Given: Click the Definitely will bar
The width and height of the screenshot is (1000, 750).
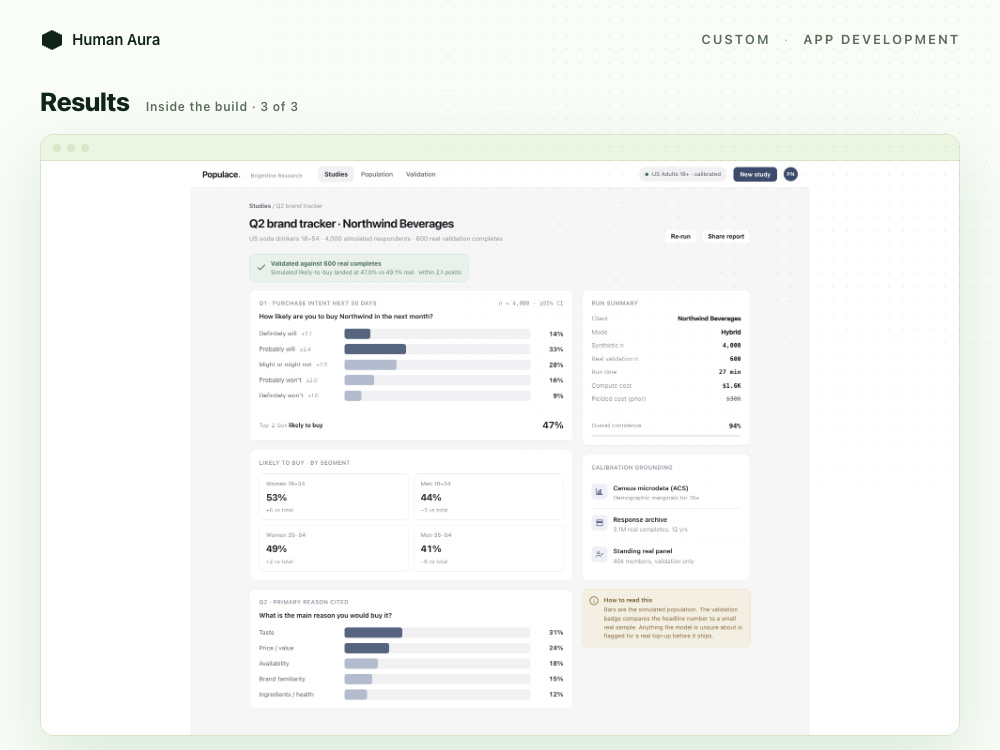Looking at the screenshot, I should [437, 334].
